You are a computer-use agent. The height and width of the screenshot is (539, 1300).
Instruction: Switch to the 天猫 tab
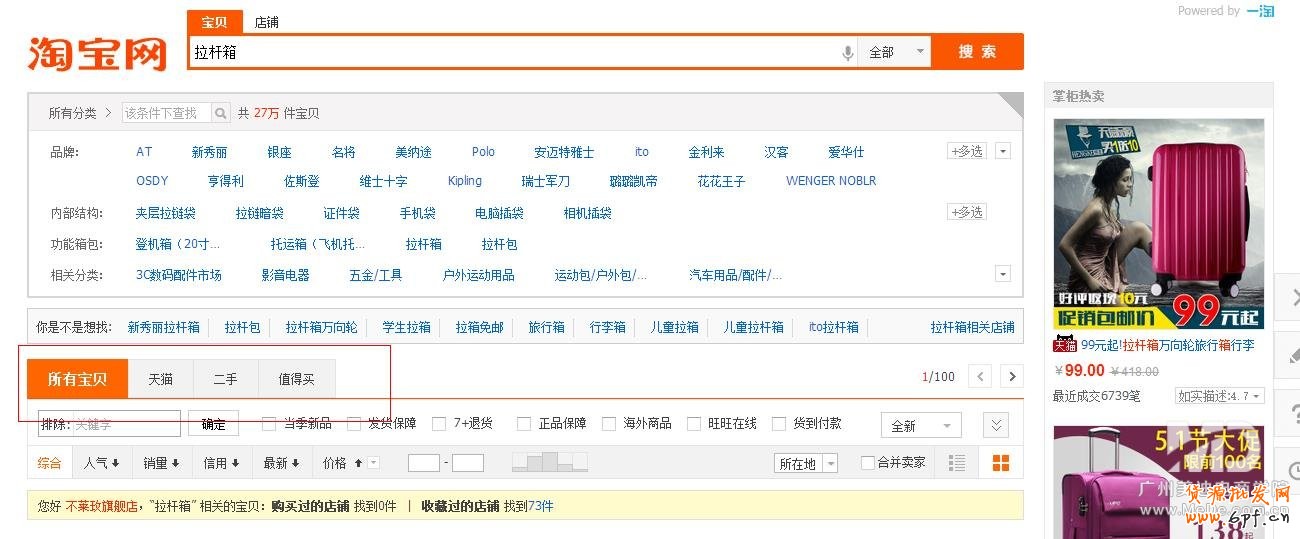click(x=160, y=379)
